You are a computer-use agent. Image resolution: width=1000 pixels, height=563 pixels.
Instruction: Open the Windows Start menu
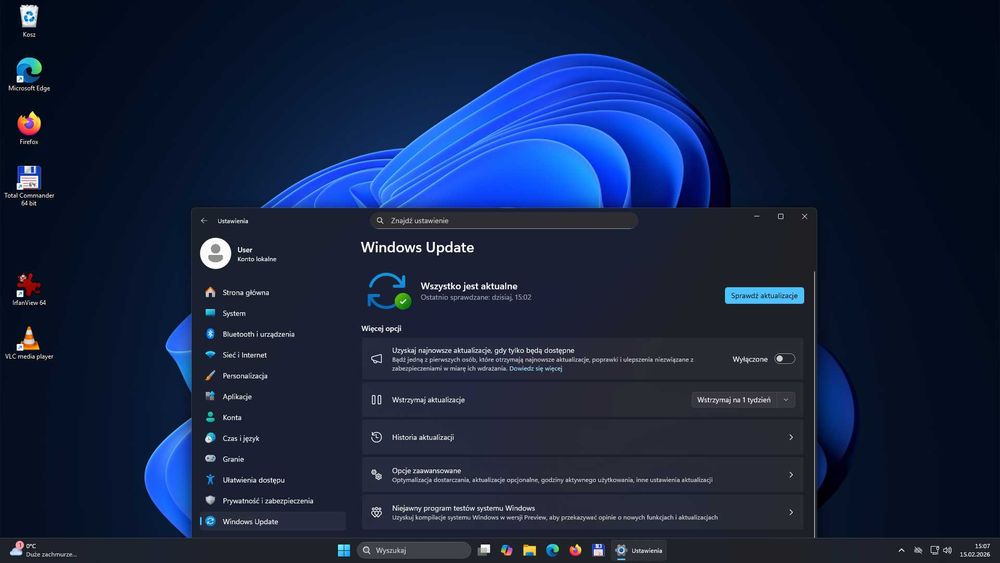[344, 550]
